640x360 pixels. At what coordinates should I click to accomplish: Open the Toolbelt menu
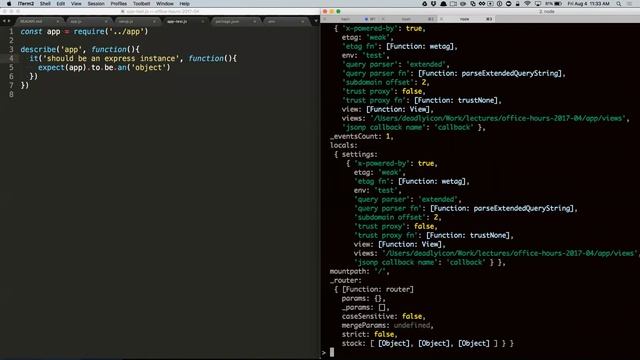(x=141, y=4)
